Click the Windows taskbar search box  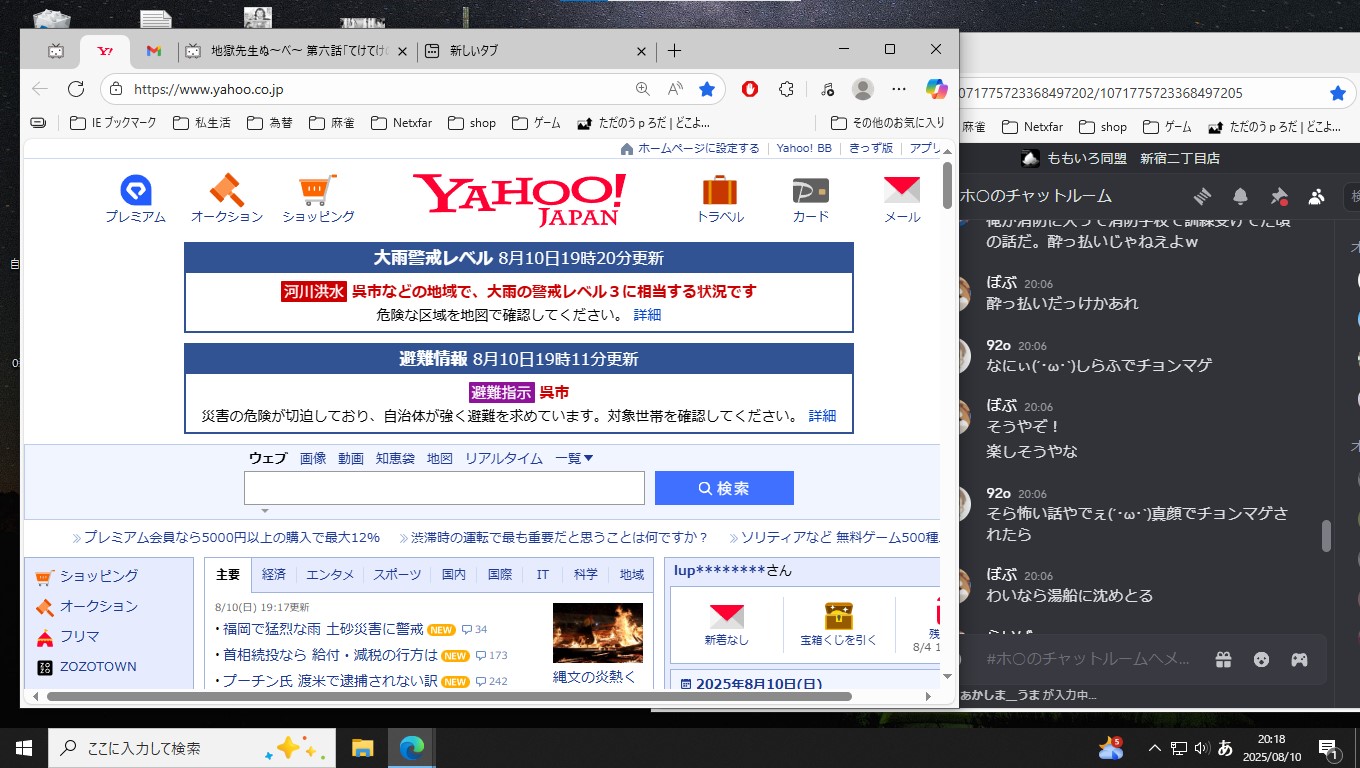pyautogui.click(x=191, y=747)
